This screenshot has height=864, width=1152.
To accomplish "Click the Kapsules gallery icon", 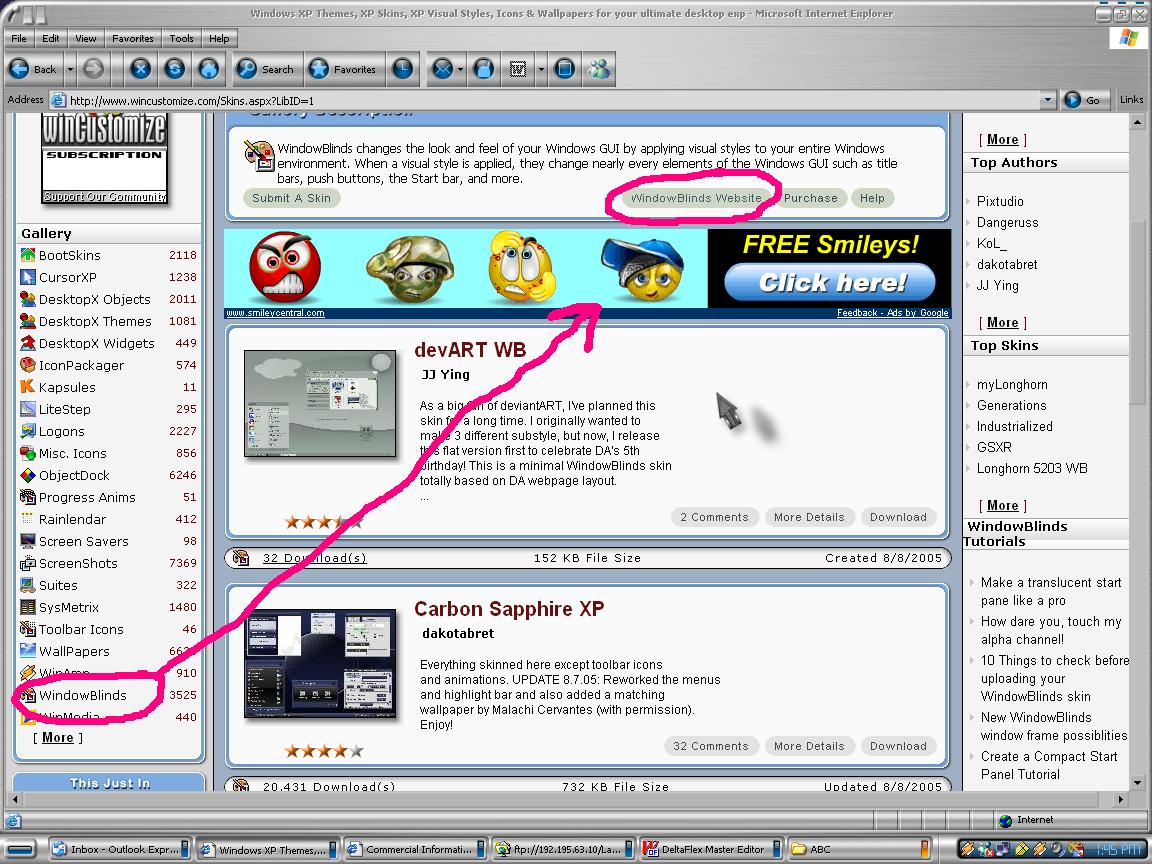I will pyautogui.click(x=28, y=387).
